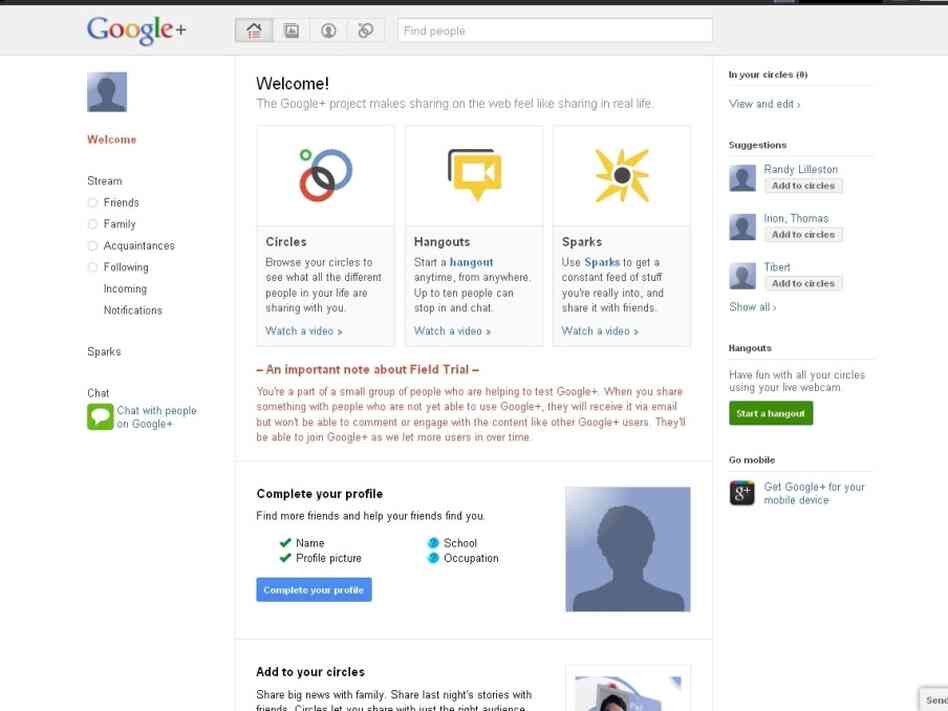Select the Following circle radio
This screenshot has width=948, height=711.
tap(93, 267)
